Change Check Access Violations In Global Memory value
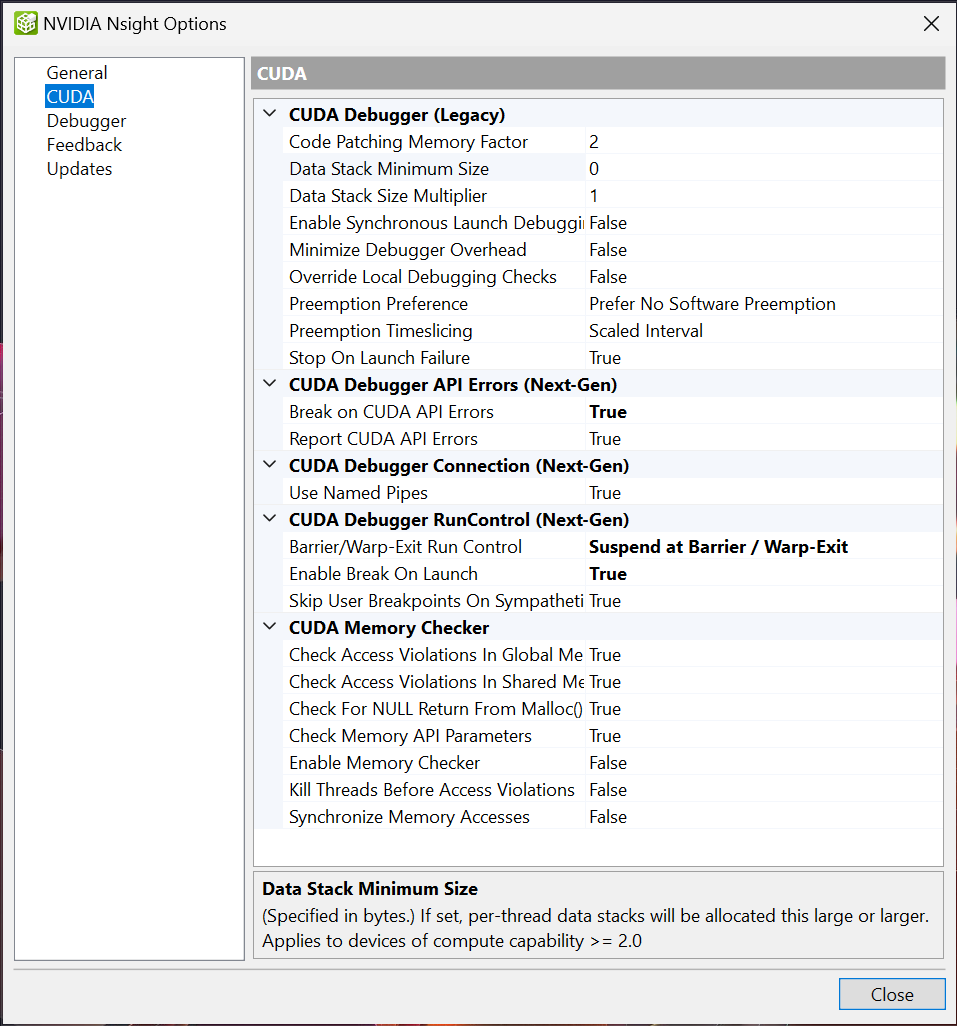Screen dimensions: 957x1026 [x=763, y=654]
